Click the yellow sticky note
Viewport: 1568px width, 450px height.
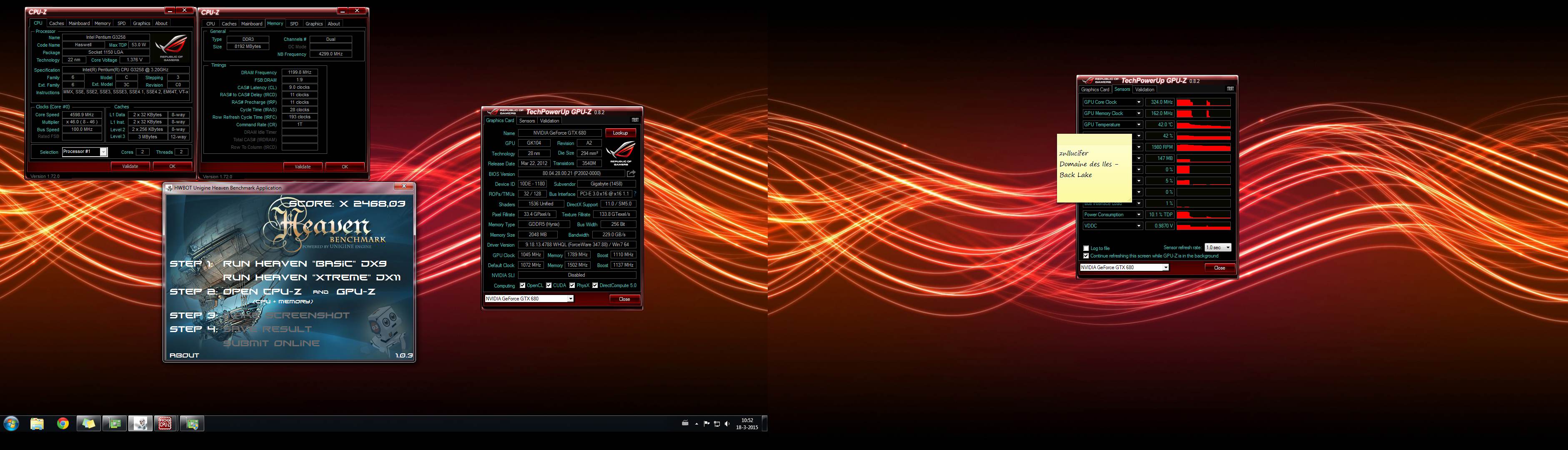[1095, 168]
